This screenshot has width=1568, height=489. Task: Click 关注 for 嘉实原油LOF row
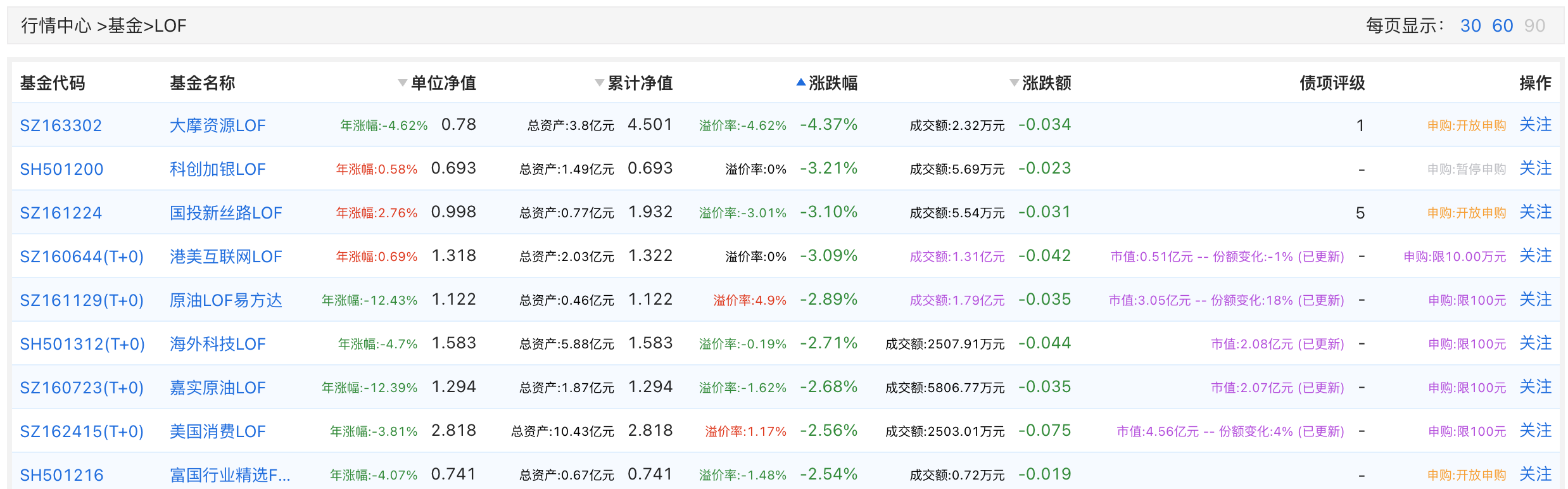1535,387
